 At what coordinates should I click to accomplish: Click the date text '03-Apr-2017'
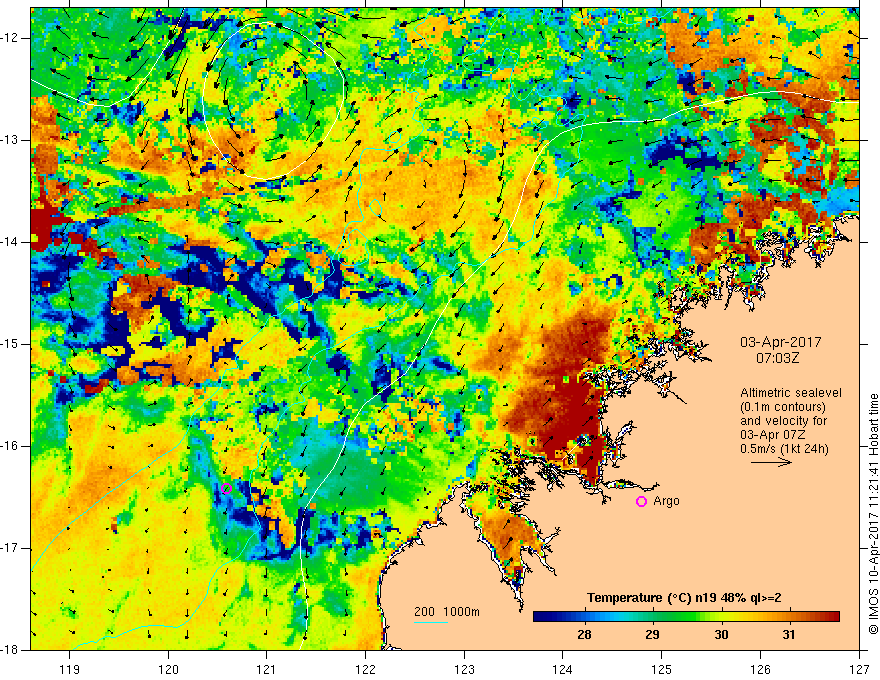[781, 342]
